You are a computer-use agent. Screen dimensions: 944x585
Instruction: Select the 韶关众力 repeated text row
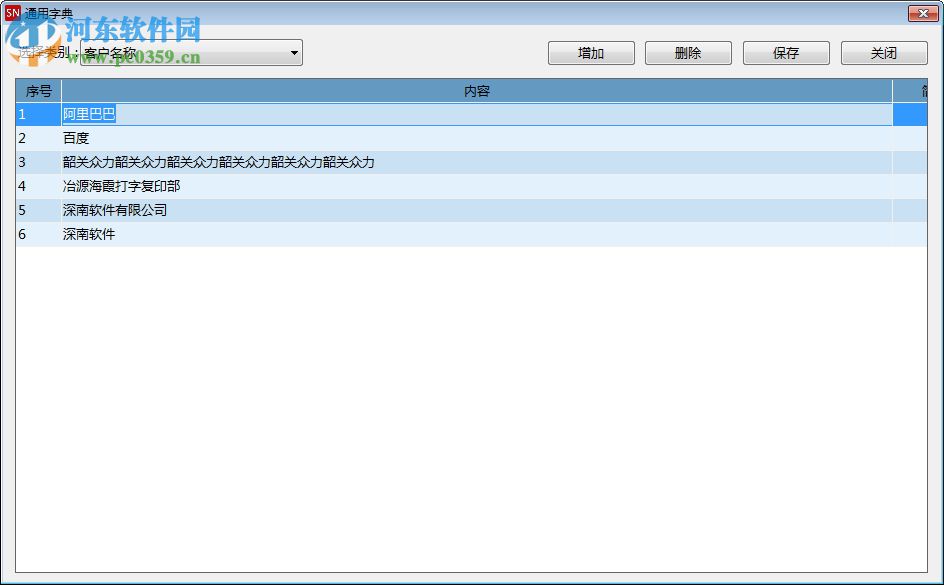(471, 162)
